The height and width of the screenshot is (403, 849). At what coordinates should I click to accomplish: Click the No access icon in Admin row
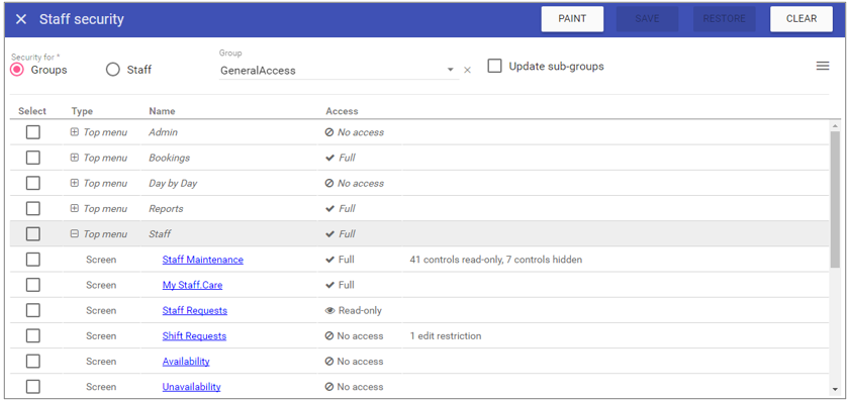click(330, 132)
